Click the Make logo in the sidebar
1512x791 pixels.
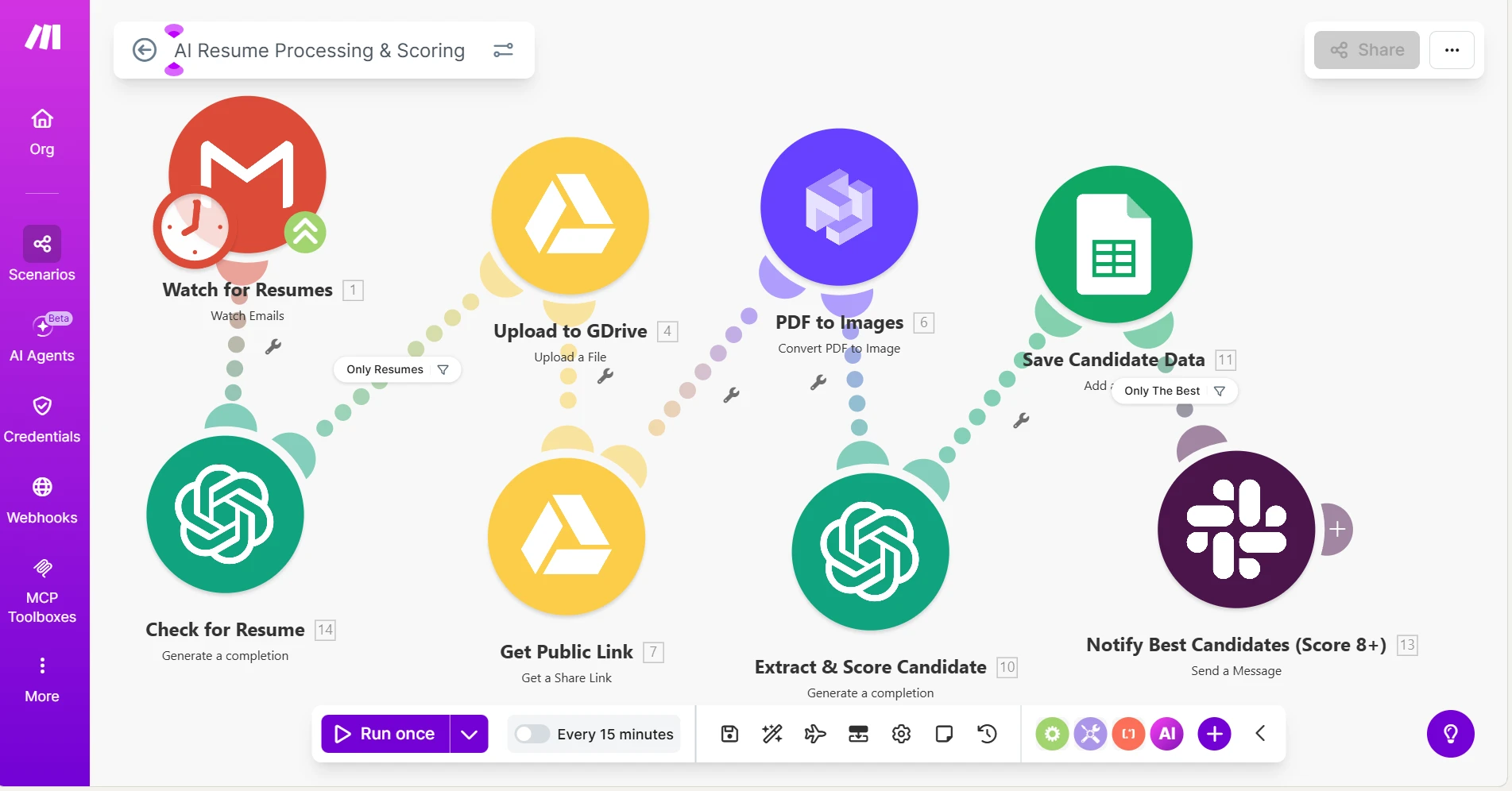[43, 37]
